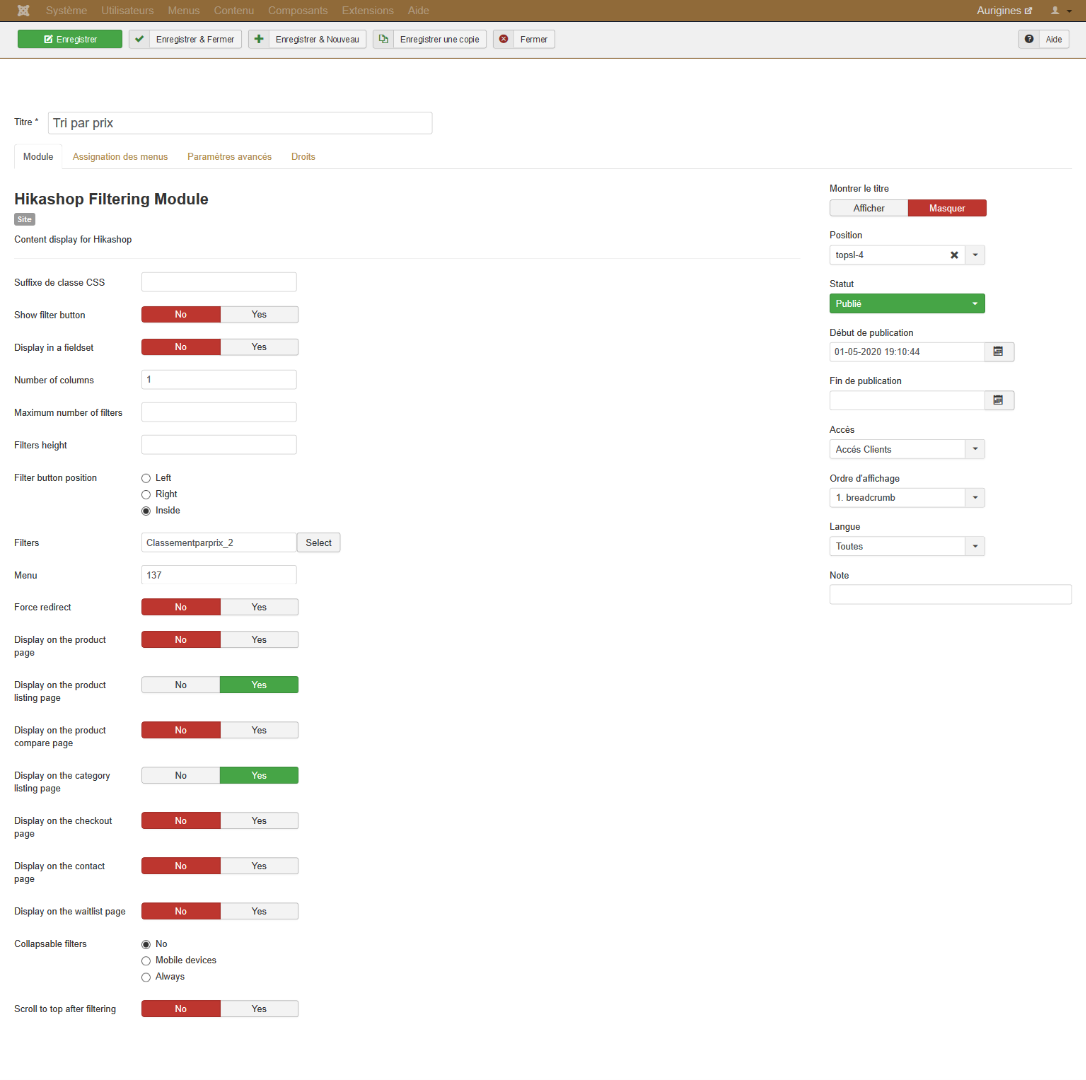Set Scroll to top after filtering to Yes
1086x1080 pixels.
259,1009
